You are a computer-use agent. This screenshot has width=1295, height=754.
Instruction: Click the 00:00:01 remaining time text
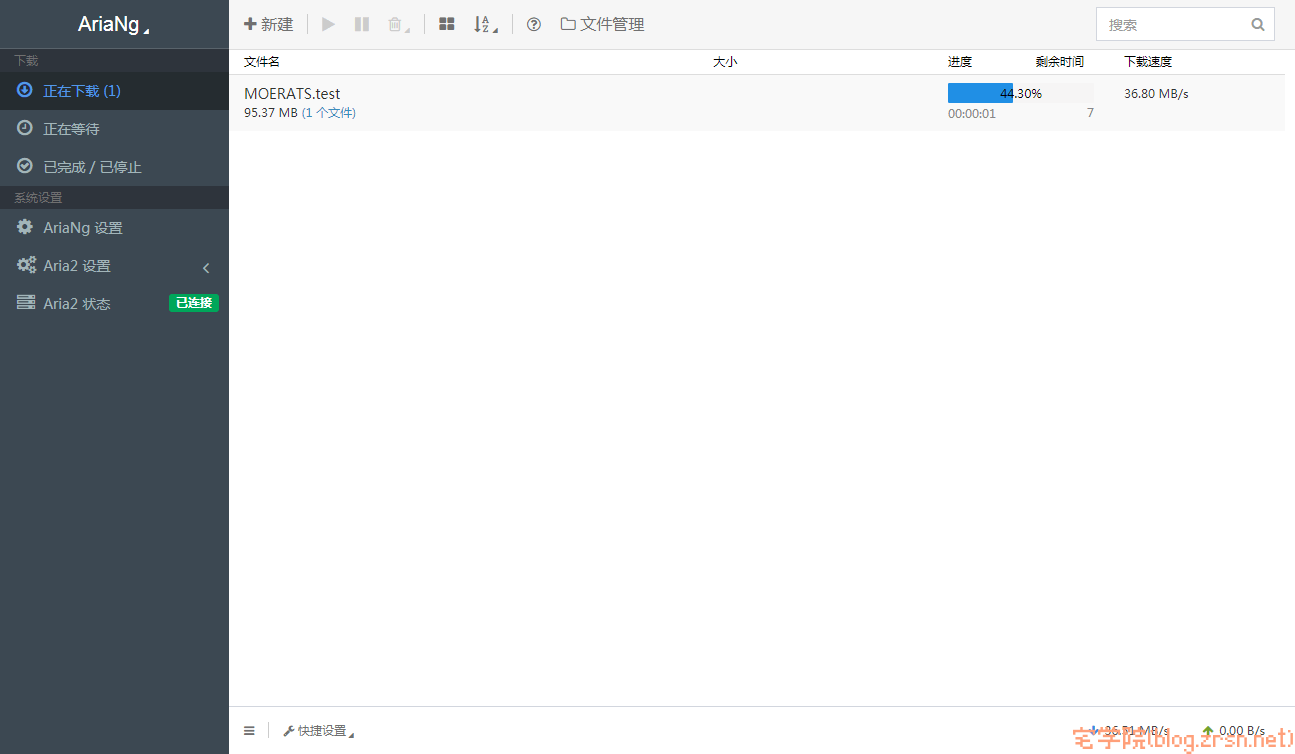click(972, 114)
